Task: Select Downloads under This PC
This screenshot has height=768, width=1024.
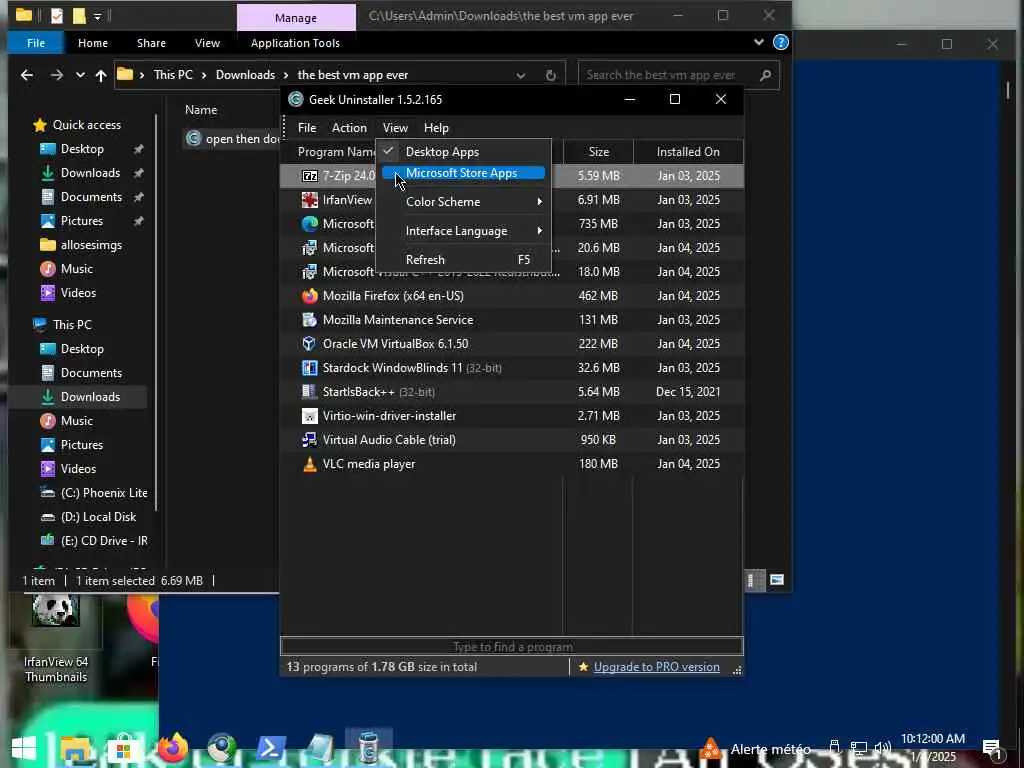Action: pyautogui.click(x=90, y=397)
